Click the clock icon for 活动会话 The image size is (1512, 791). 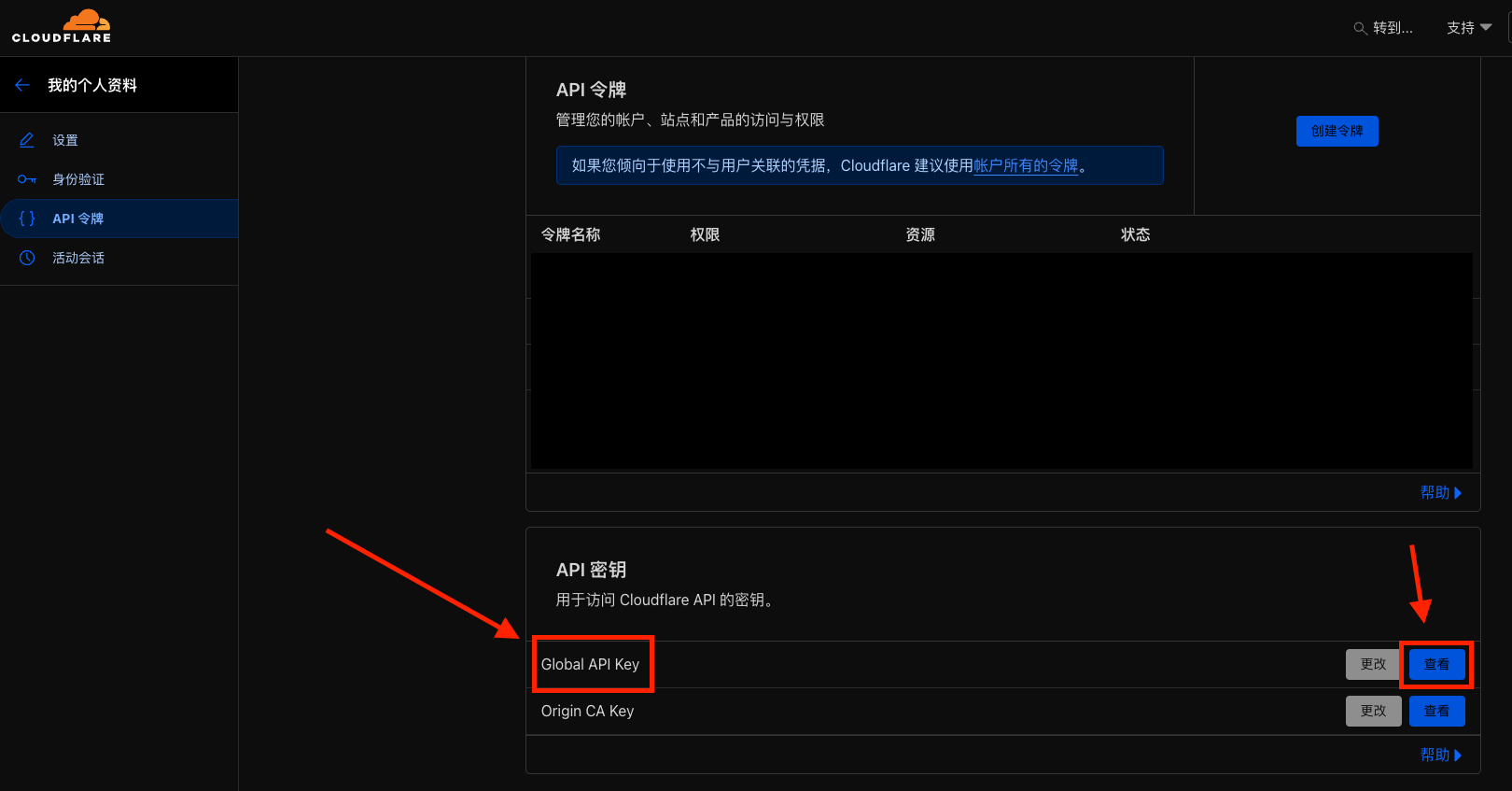(27, 258)
